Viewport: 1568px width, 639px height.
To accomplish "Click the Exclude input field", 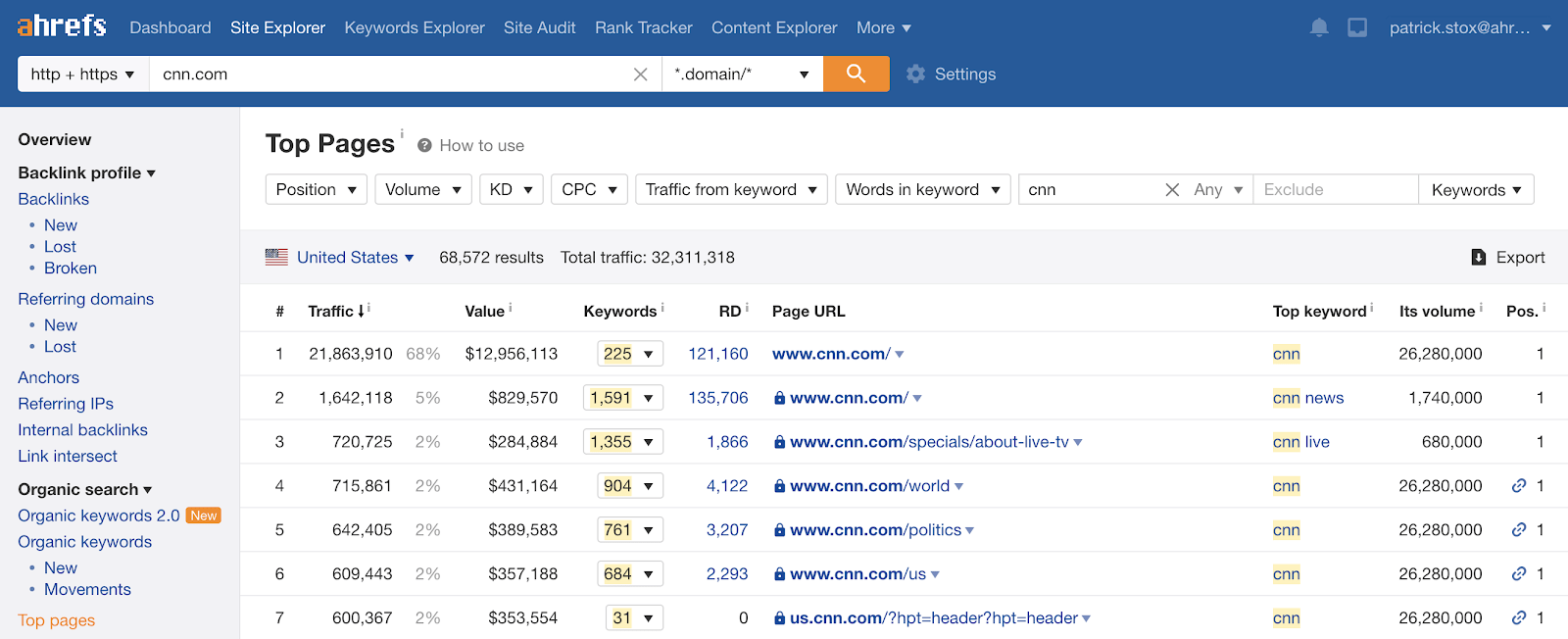I will 1335,190.
